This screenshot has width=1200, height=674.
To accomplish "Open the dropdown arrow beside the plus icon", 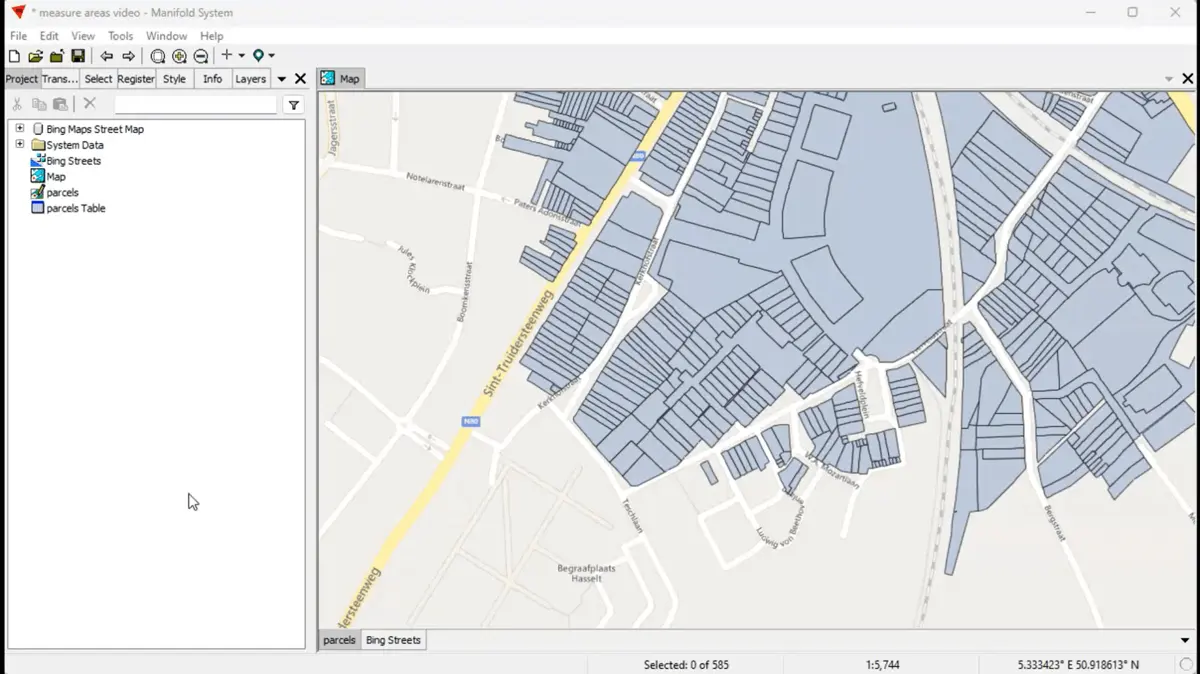I will [x=241, y=56].
